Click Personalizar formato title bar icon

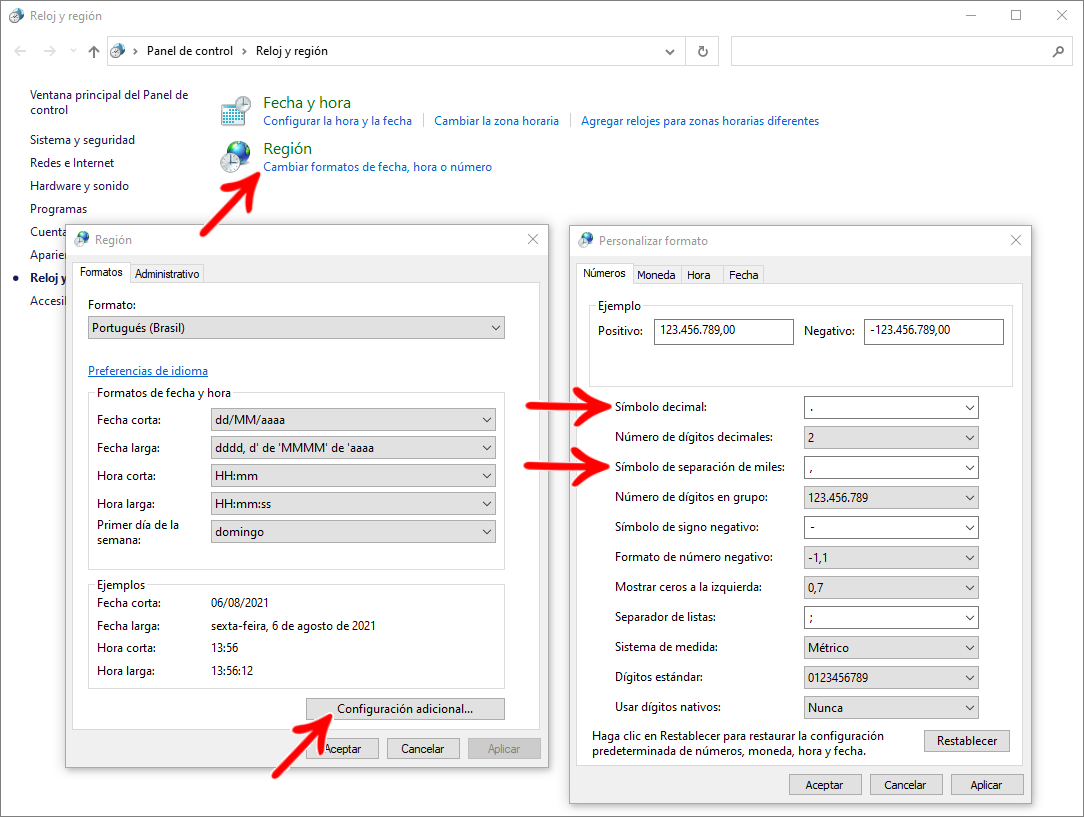(x=586, y=240)
